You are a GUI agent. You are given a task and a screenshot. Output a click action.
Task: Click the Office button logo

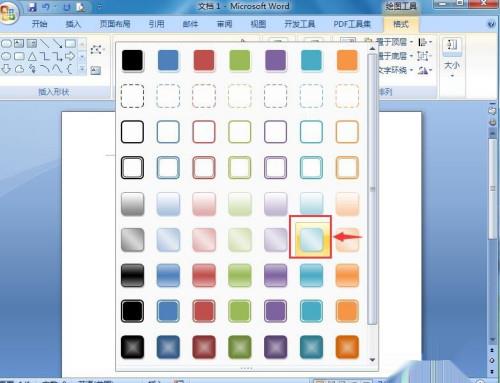pos(8,13)
